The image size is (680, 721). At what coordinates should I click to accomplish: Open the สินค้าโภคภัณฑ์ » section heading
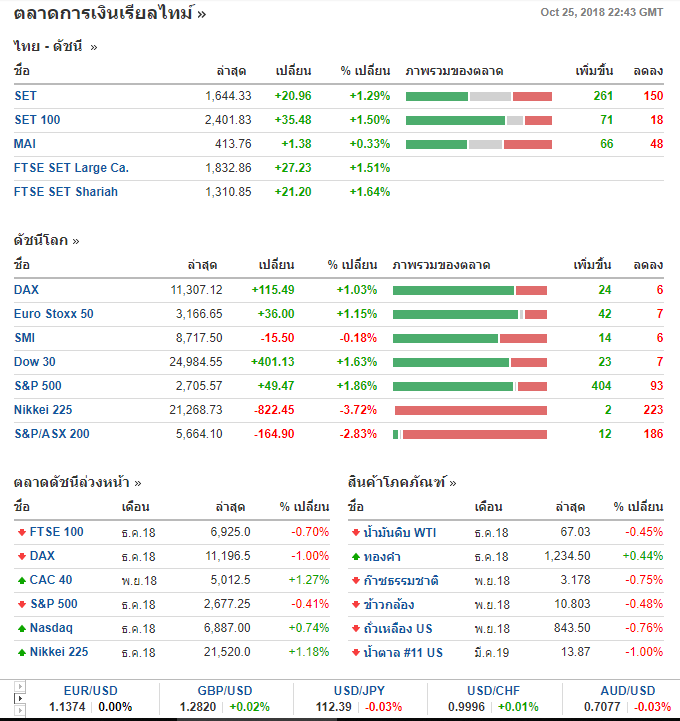coord(402,482)
